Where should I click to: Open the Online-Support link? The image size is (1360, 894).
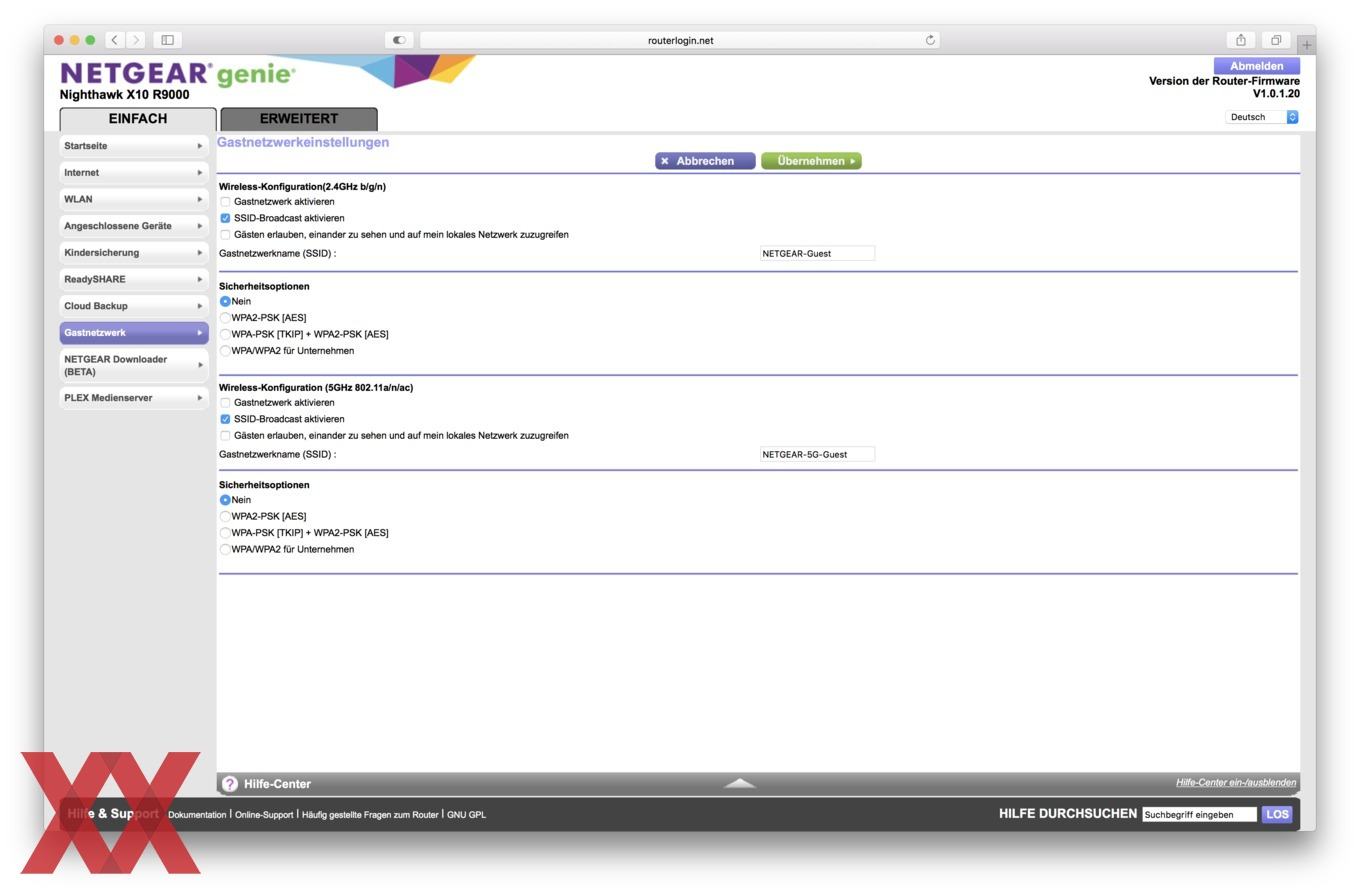tap(264, 815)
